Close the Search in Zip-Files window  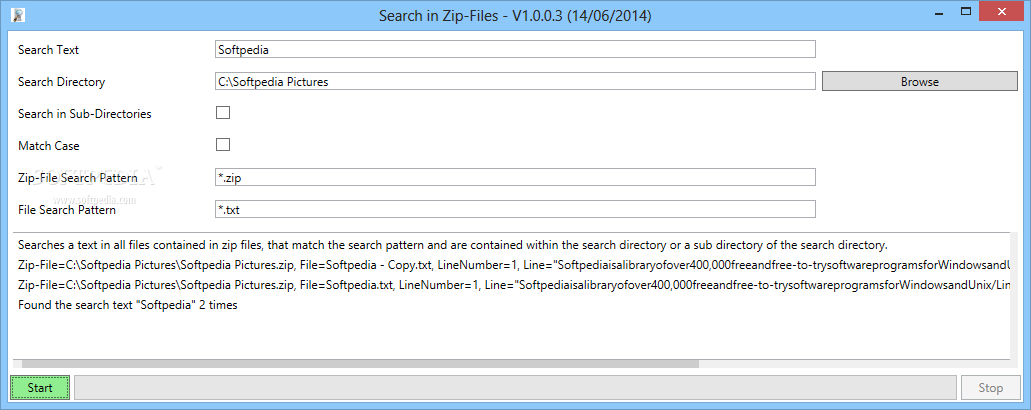tap(1002, 12)
